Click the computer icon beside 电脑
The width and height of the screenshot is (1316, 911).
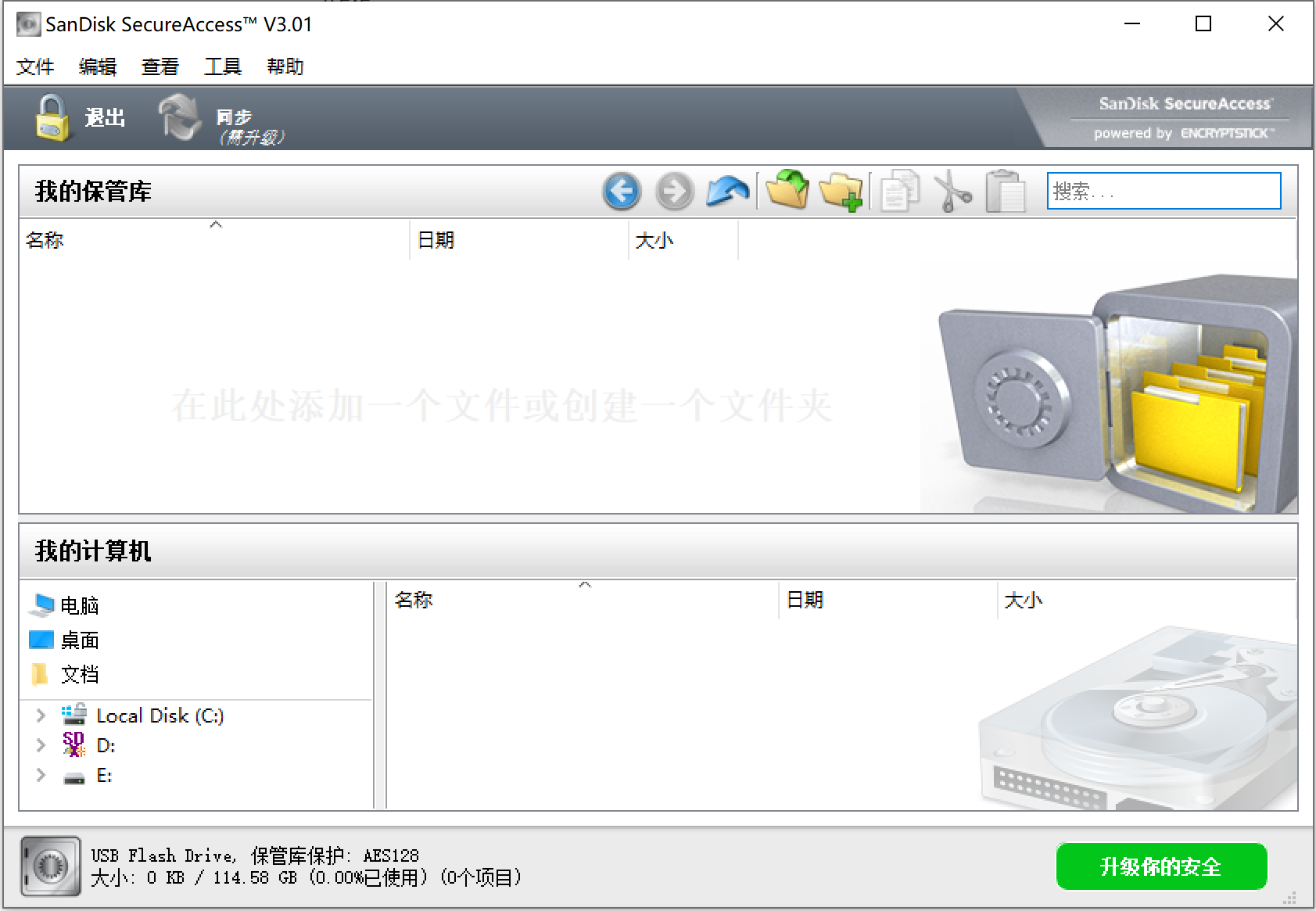pos(41,605)
